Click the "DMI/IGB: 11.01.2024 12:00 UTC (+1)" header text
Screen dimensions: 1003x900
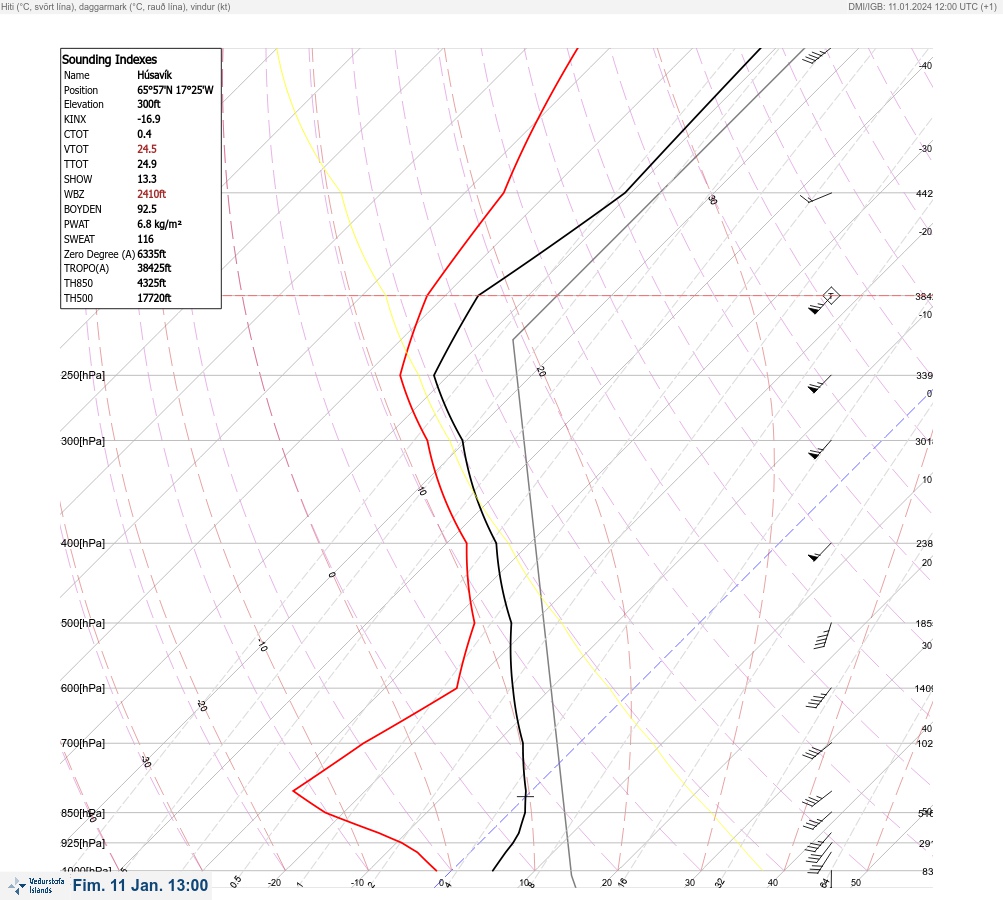pyautogui.click(x=922, y=6)
